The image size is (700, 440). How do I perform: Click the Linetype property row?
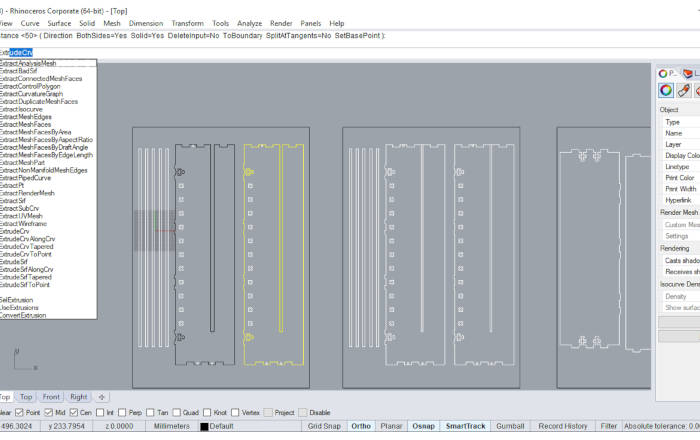pyautogui.click(x=680, y=166)
